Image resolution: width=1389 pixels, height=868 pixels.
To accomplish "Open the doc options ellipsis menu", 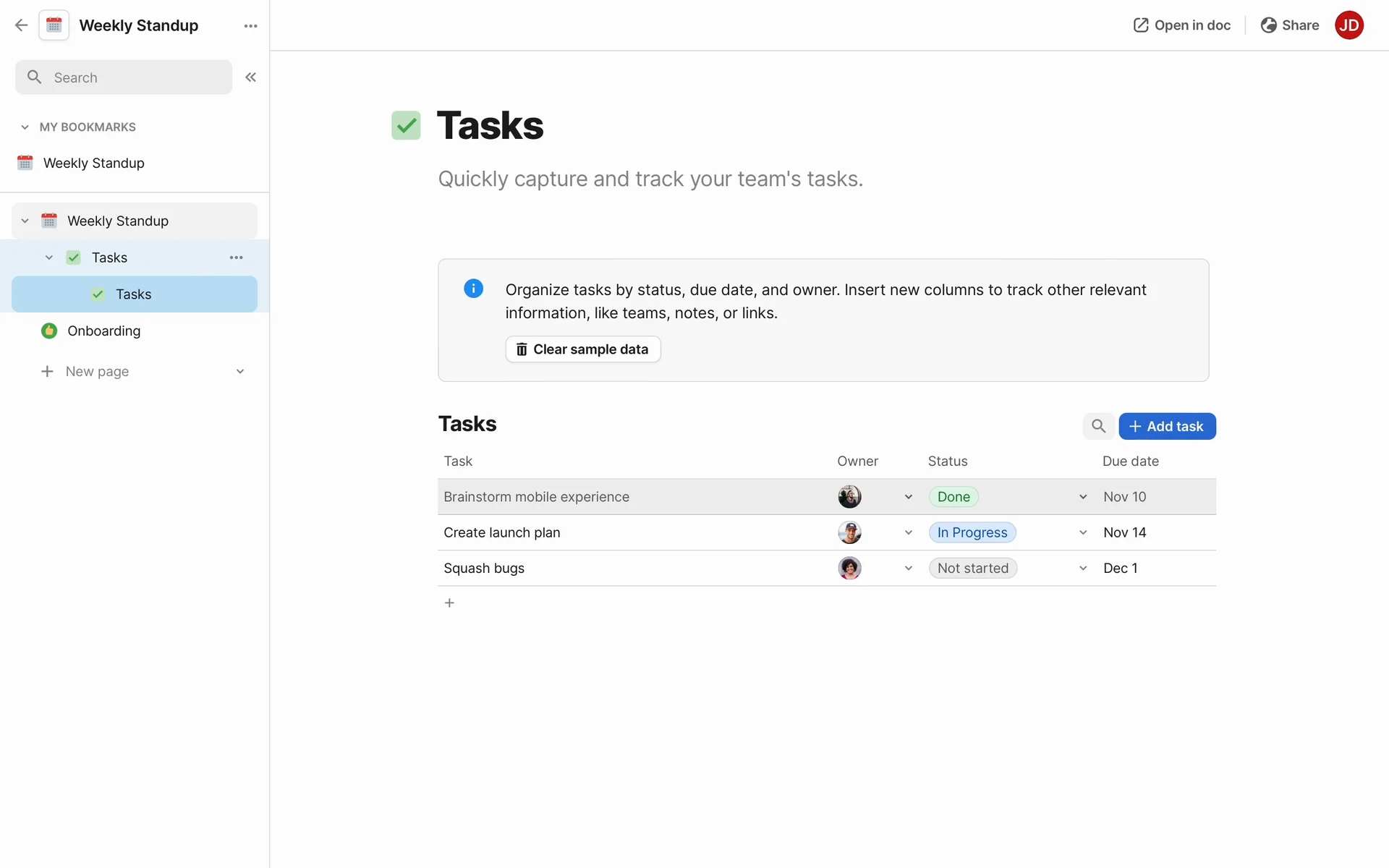I will coord(250,26).
